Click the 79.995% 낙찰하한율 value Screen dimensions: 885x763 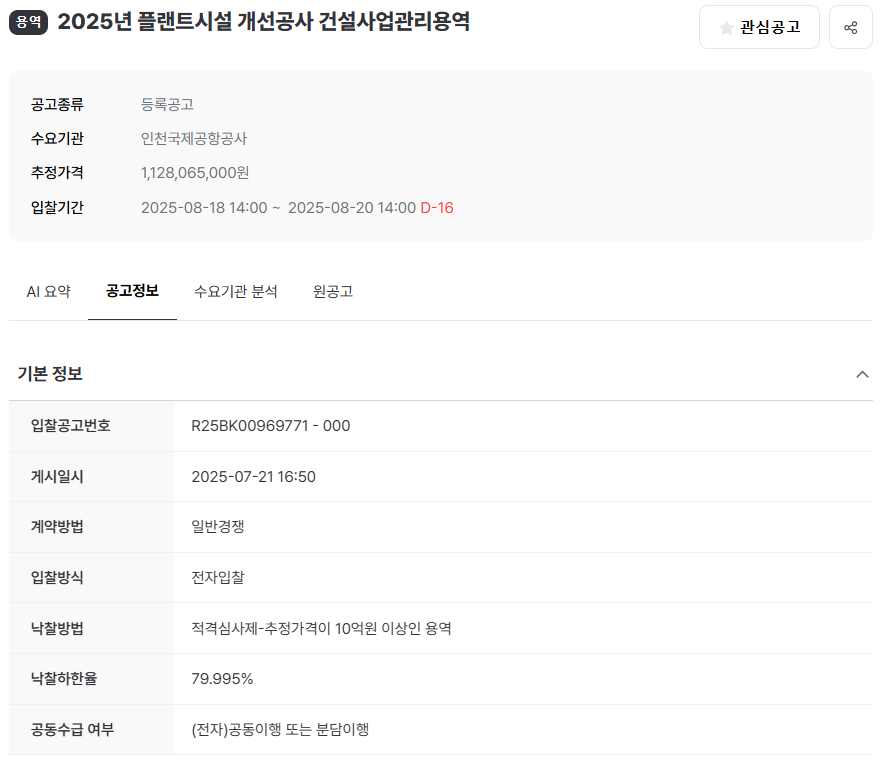coord(222,679)
